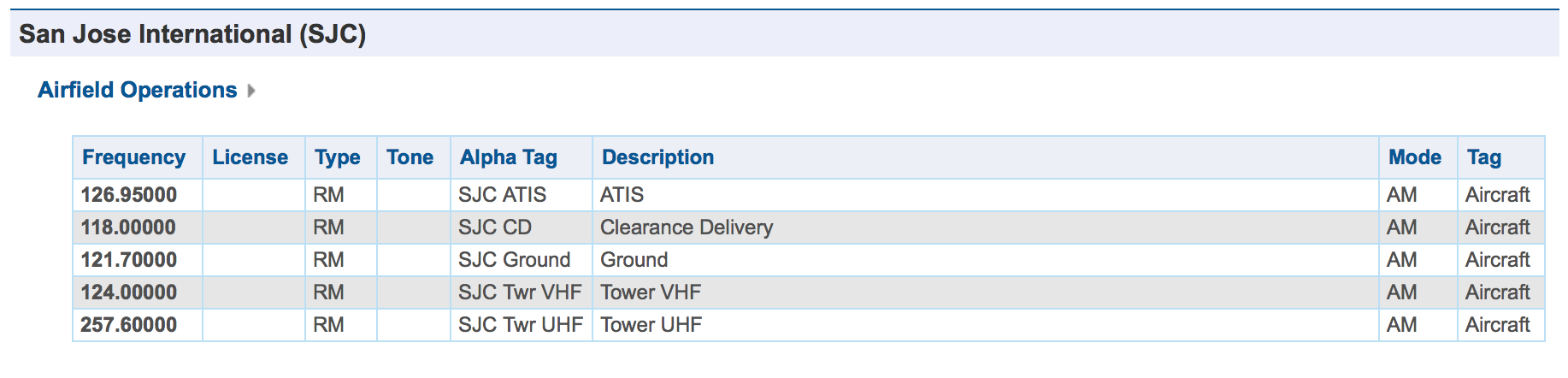Image resolution: width=1568 pixels, height=378 pixels.
Task: Click the 257.60000 Tower UHF frequency
Action: (x=129, y=325)
